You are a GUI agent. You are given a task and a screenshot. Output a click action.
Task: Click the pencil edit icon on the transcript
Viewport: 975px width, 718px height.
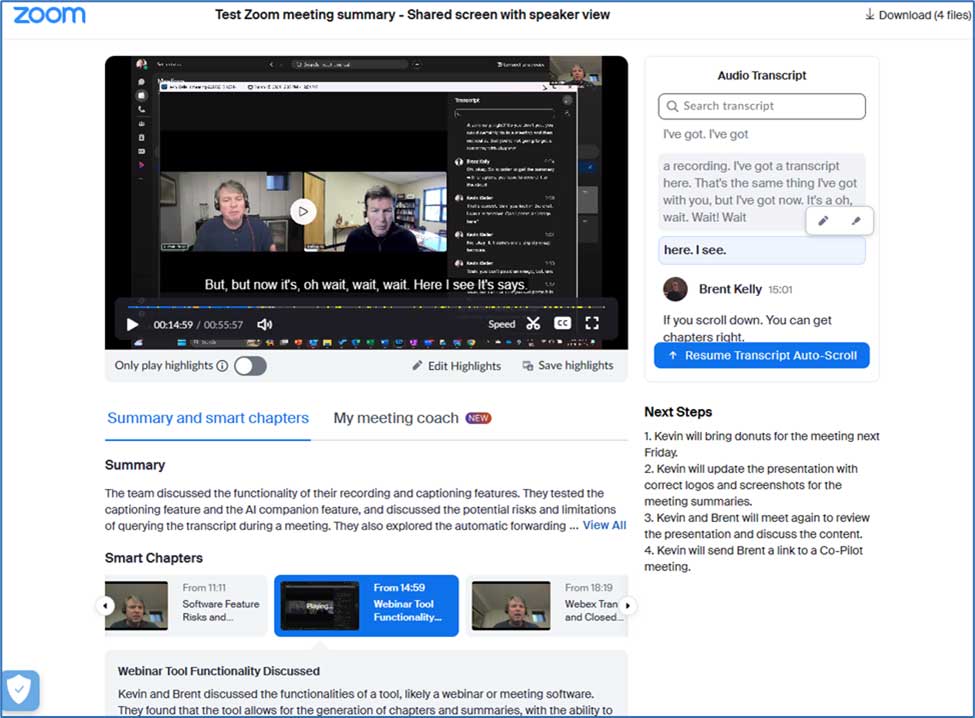tap(823, 221)
